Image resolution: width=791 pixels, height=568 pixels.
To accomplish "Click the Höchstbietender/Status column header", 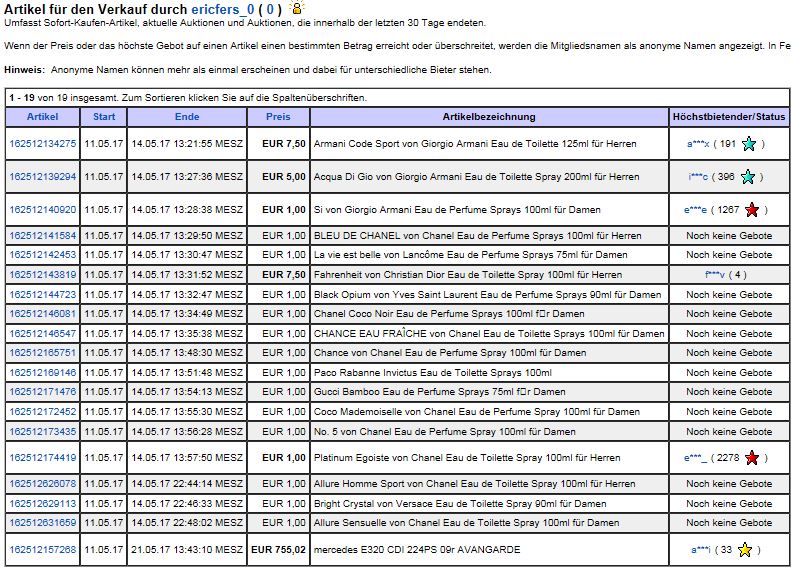I will pos(729,117).
